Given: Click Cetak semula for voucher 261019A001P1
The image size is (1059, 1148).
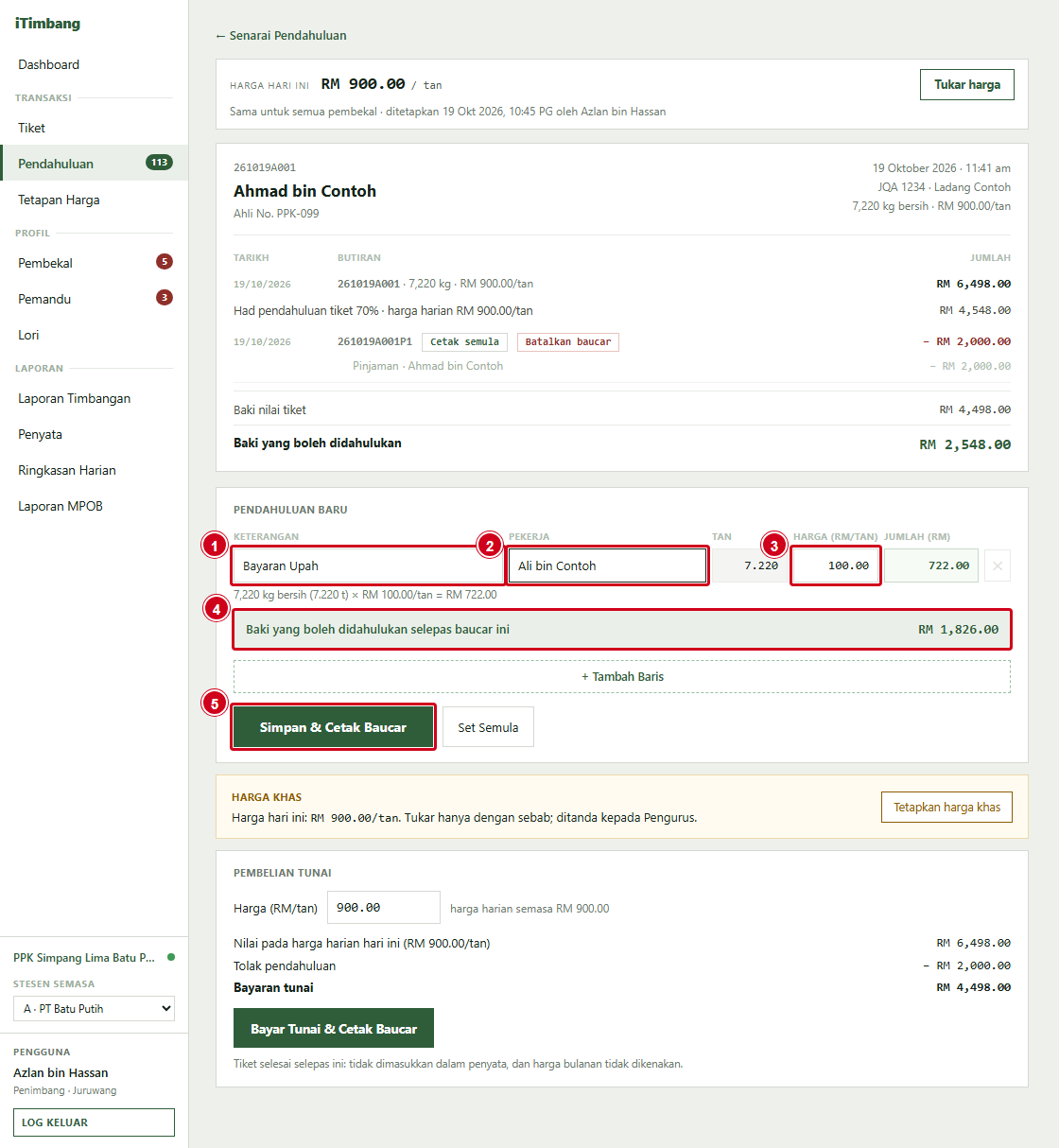Looking at the screenshot, I should point(464,342).
